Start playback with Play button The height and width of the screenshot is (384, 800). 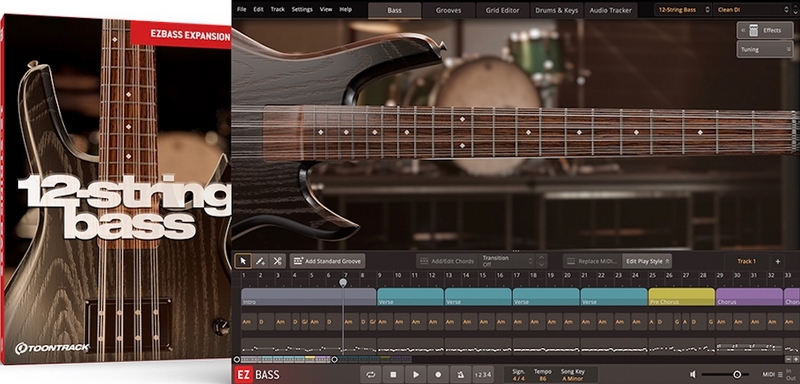[x=416, y=375]
